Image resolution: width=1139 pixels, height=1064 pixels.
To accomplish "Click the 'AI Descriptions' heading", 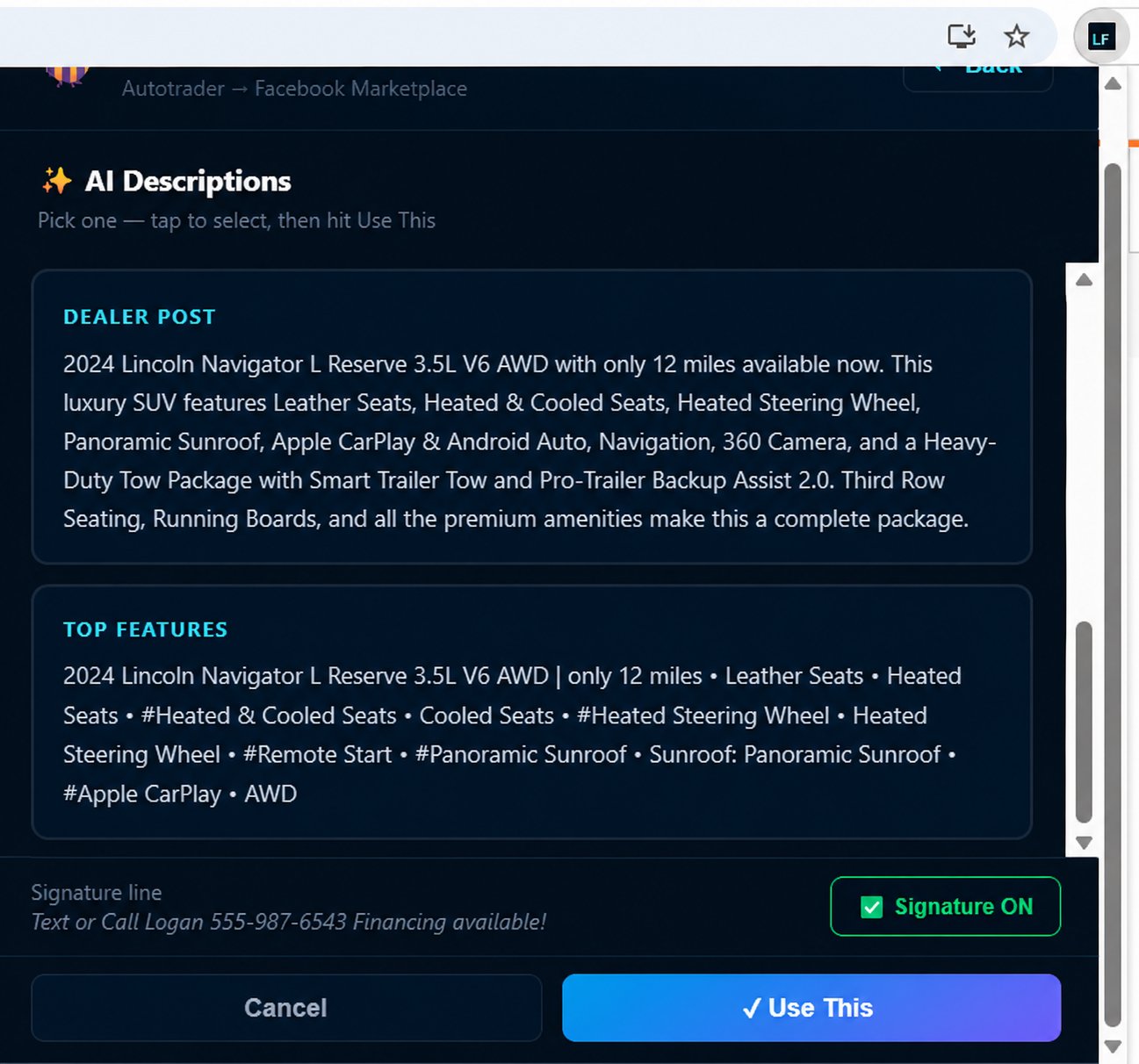I will (188, 181).
